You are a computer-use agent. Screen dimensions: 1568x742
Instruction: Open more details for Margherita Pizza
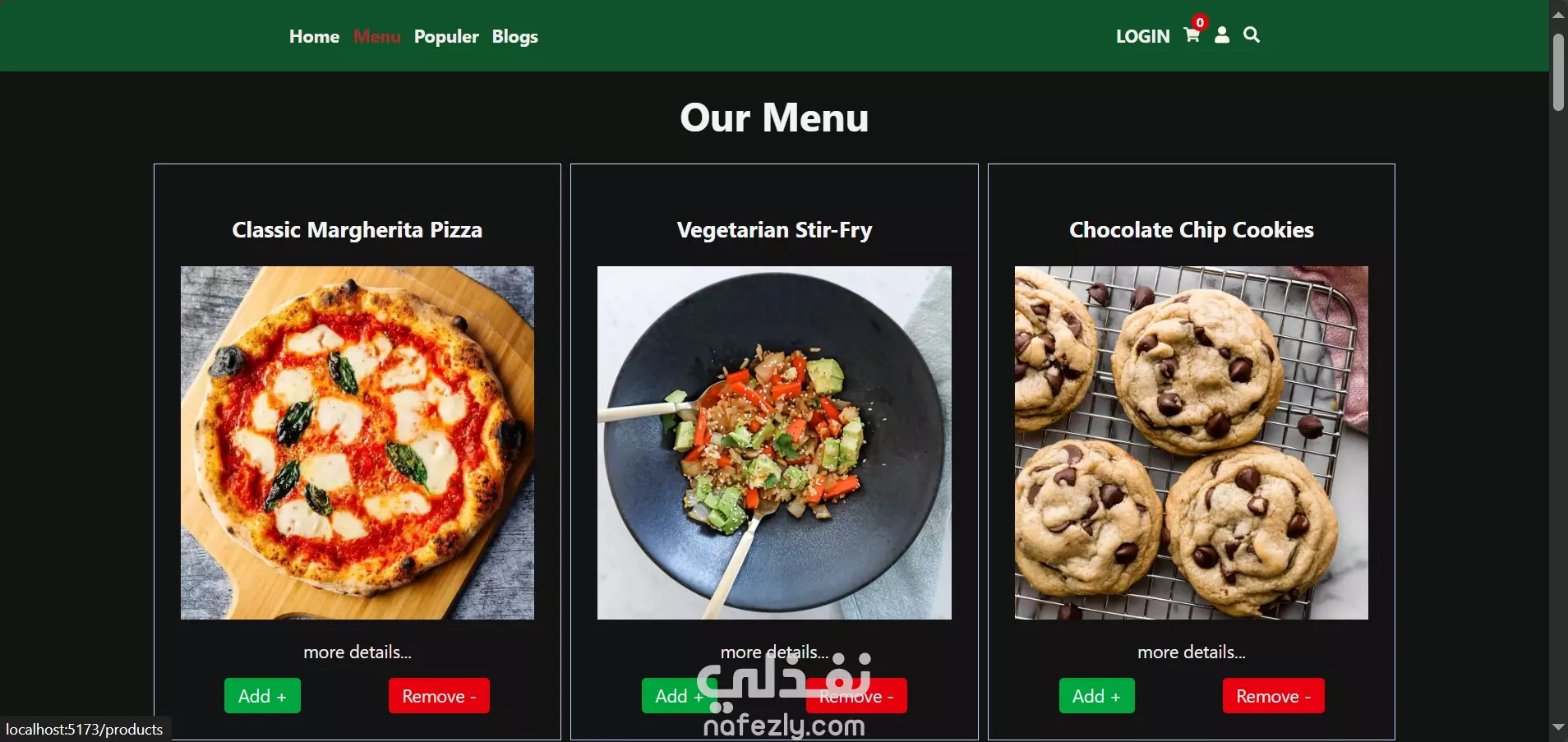coord(357,652)
